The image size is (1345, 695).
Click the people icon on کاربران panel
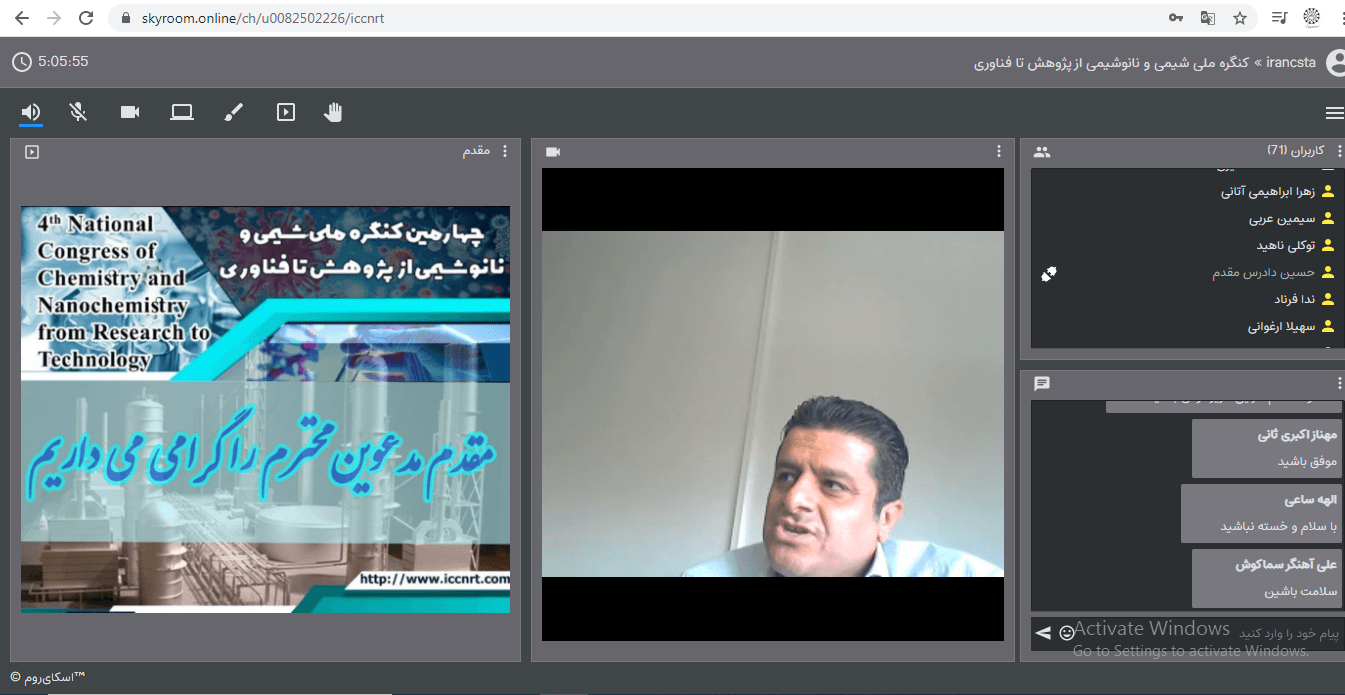coord(1042,151)
